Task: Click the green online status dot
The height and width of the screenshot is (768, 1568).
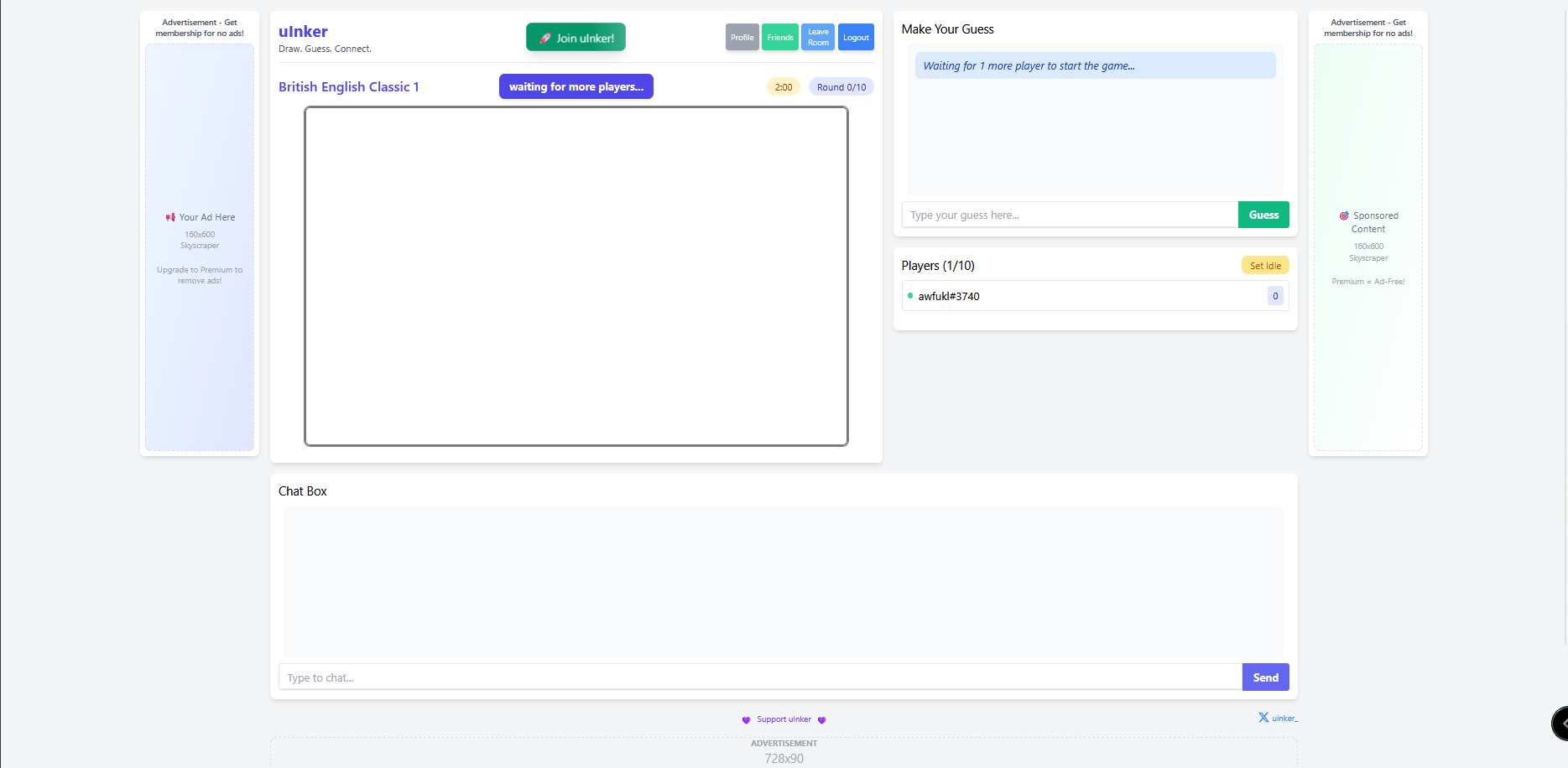Action: pyautogui.click(x=910, y=295)
